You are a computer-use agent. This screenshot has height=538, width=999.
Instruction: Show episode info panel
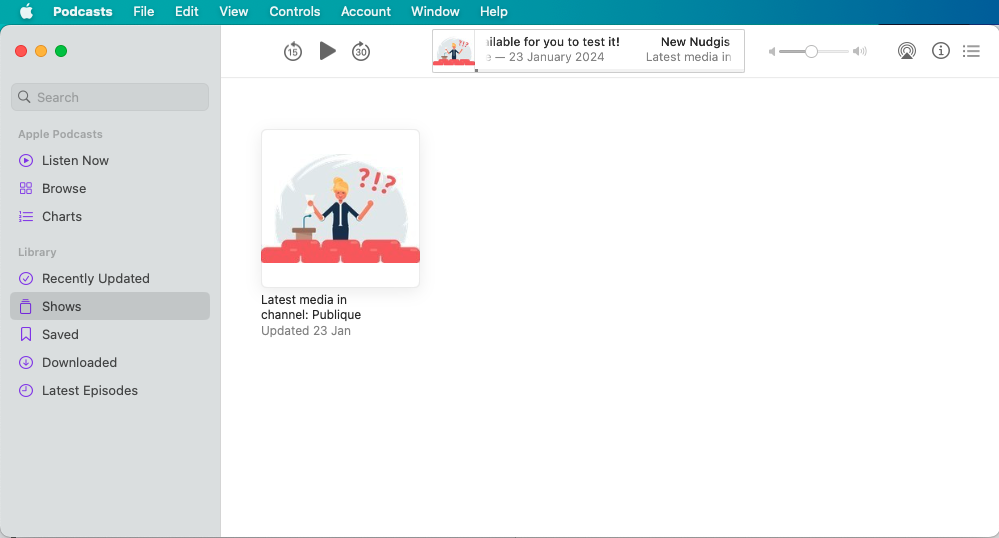pyautogui.click(x=940, y=50)
